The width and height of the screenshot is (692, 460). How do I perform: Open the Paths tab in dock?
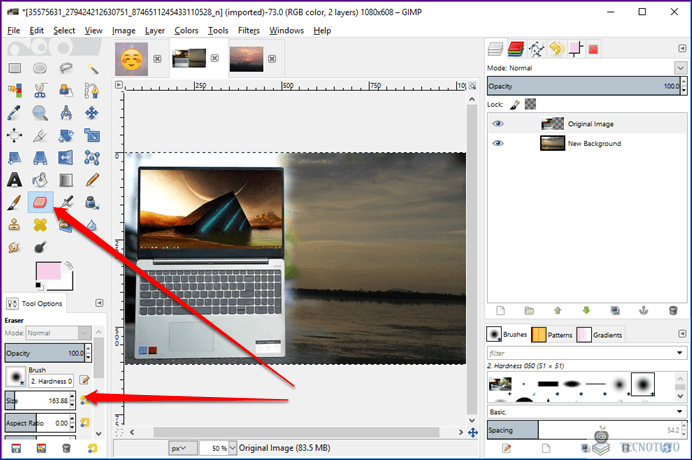(x=536, y=49)
